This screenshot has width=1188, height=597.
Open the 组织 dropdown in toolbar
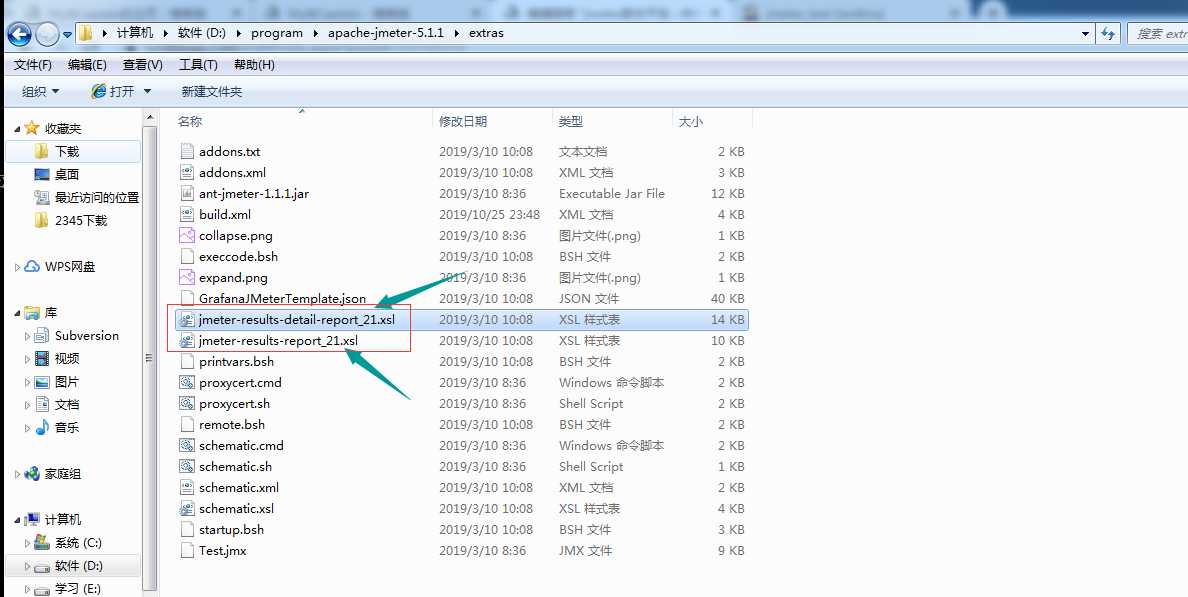click(41, 92)
